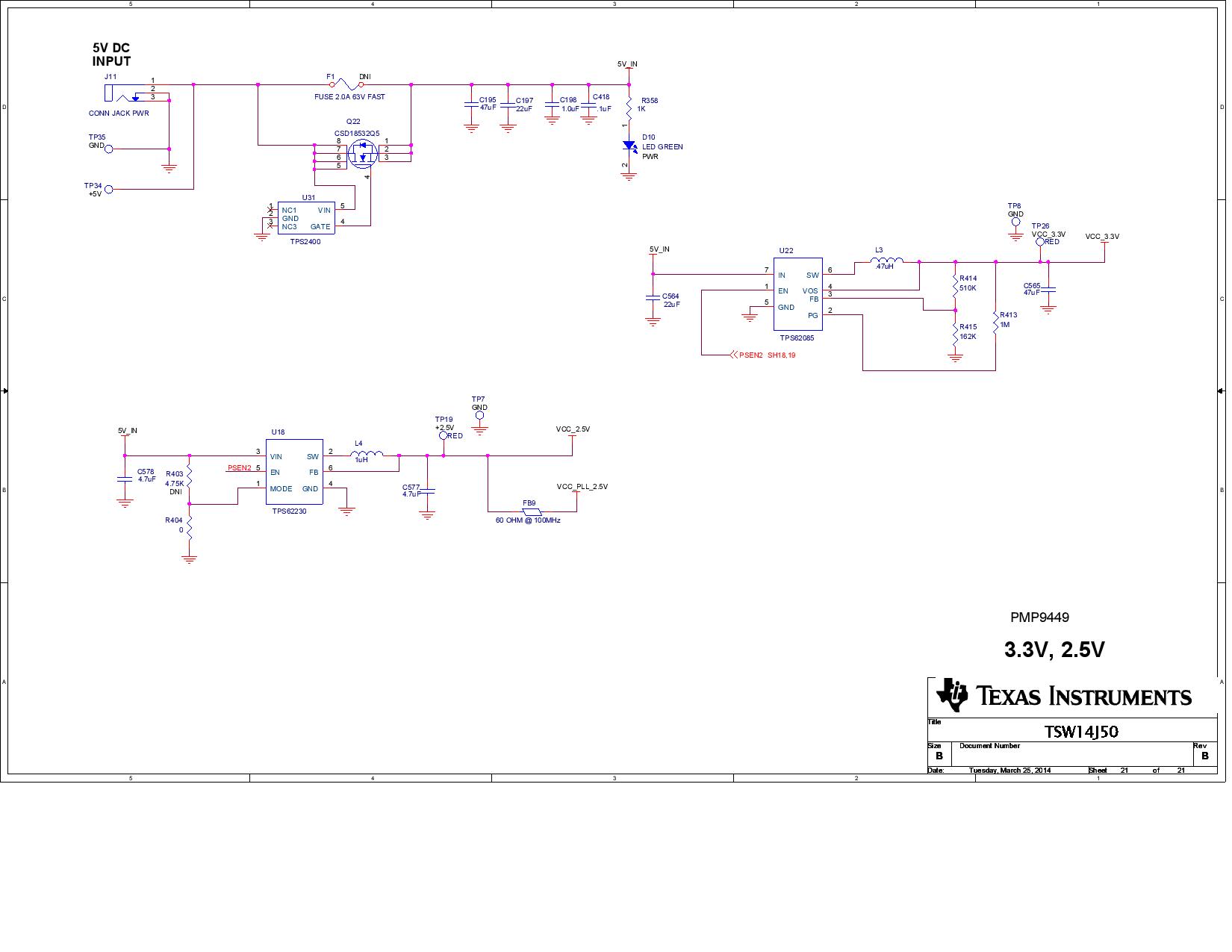Image resolution: width=1232 pixels, height=952 pixels.
Task: Click the C195 47uF capacitor symbol
Action: point(471,104)
